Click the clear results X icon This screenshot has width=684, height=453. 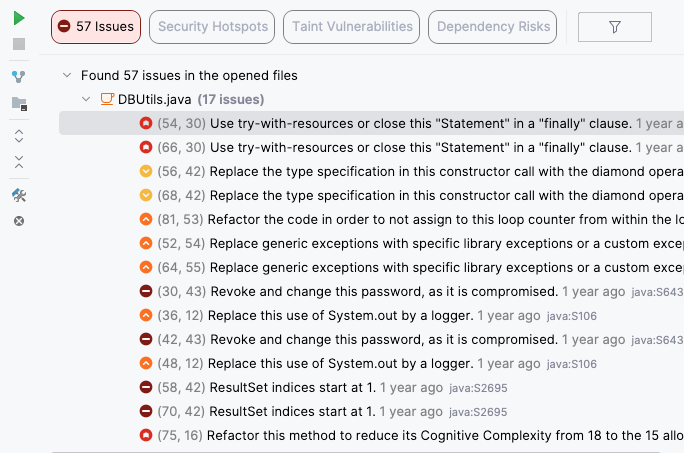(x=19, y=220)
